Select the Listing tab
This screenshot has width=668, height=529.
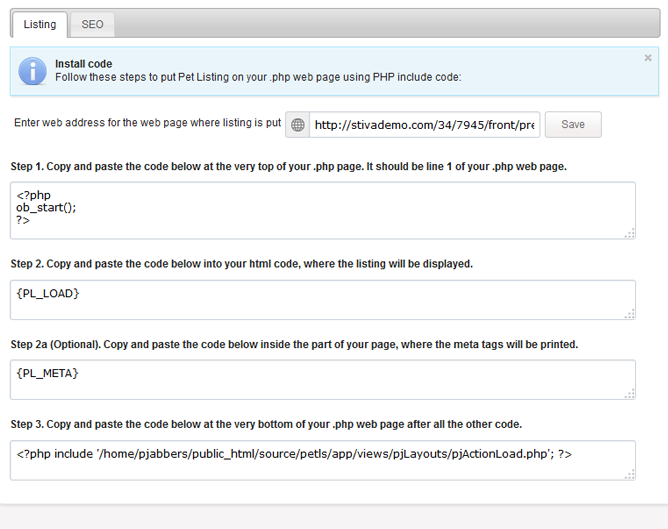click(40, 24)
